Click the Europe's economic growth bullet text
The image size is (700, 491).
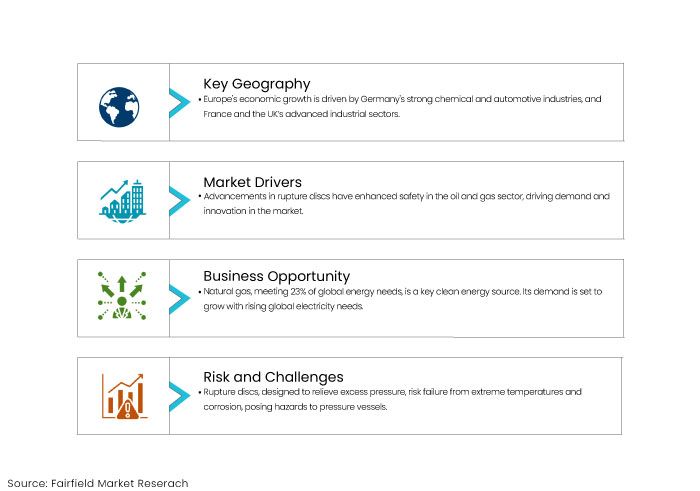point(400,106)
